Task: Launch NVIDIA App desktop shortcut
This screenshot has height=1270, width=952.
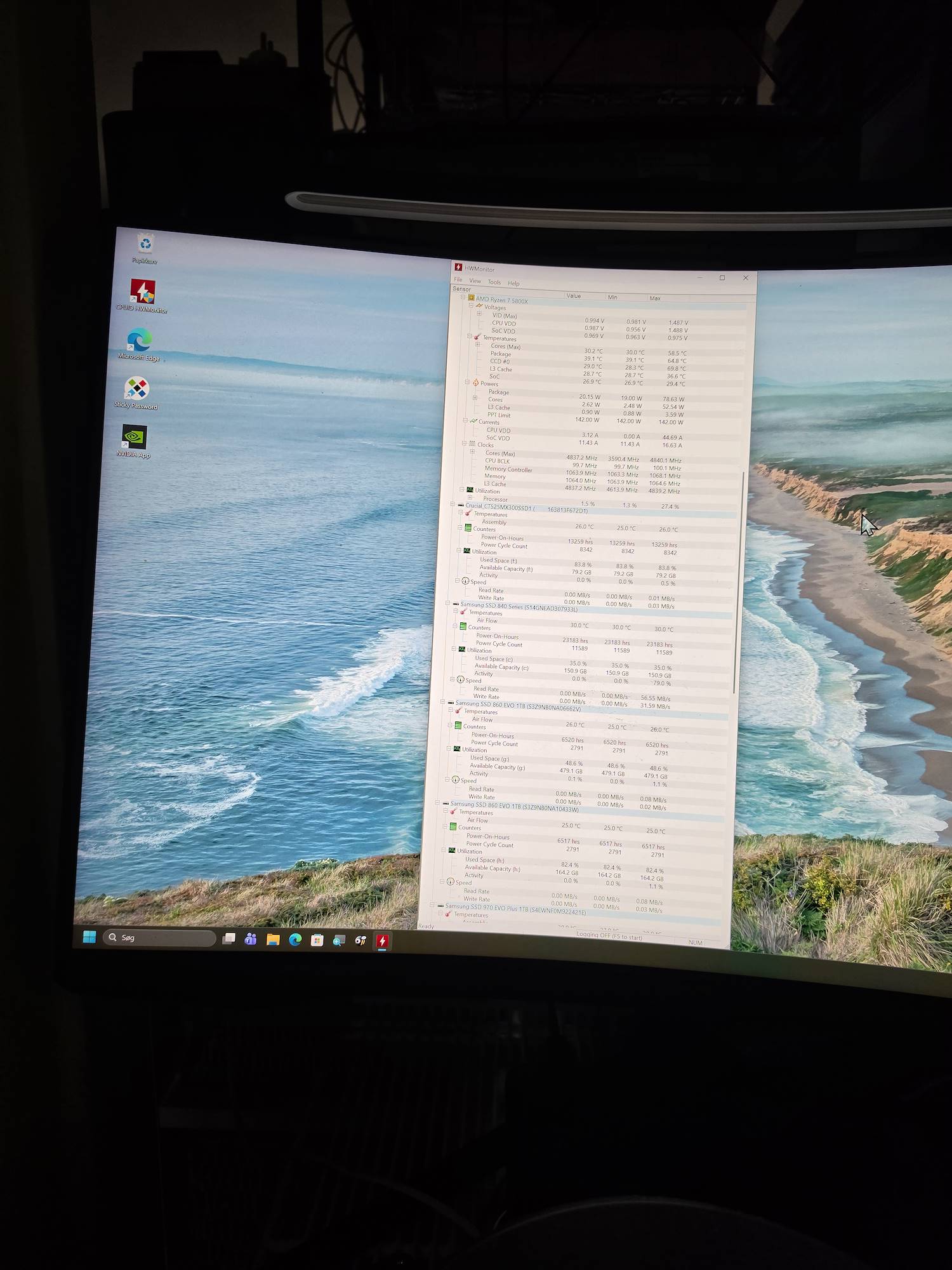Action: tap(134, 441)
